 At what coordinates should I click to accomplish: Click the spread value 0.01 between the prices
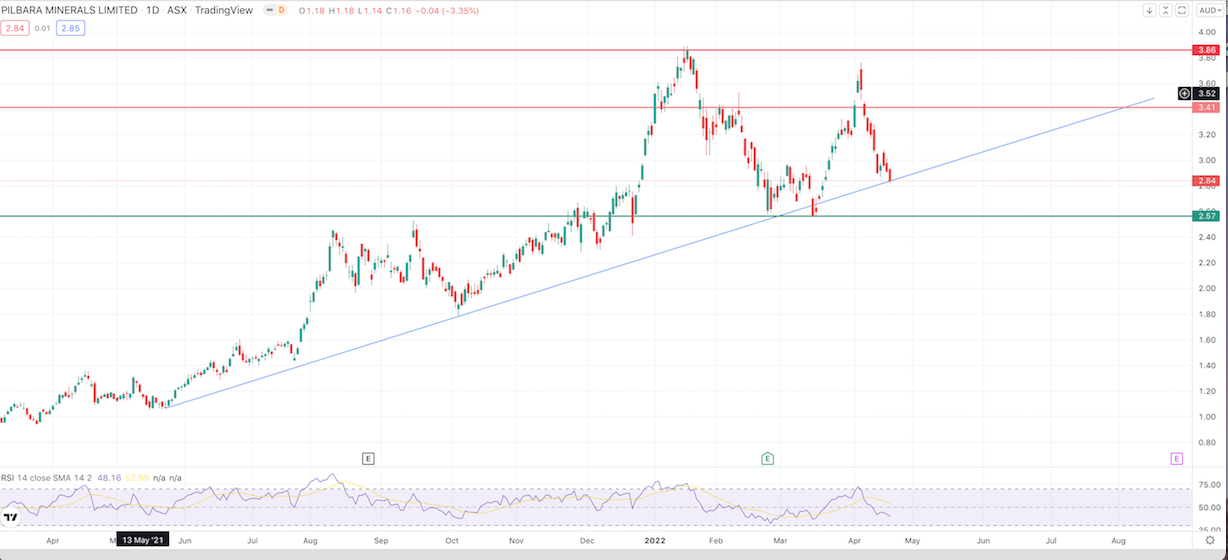43,28
